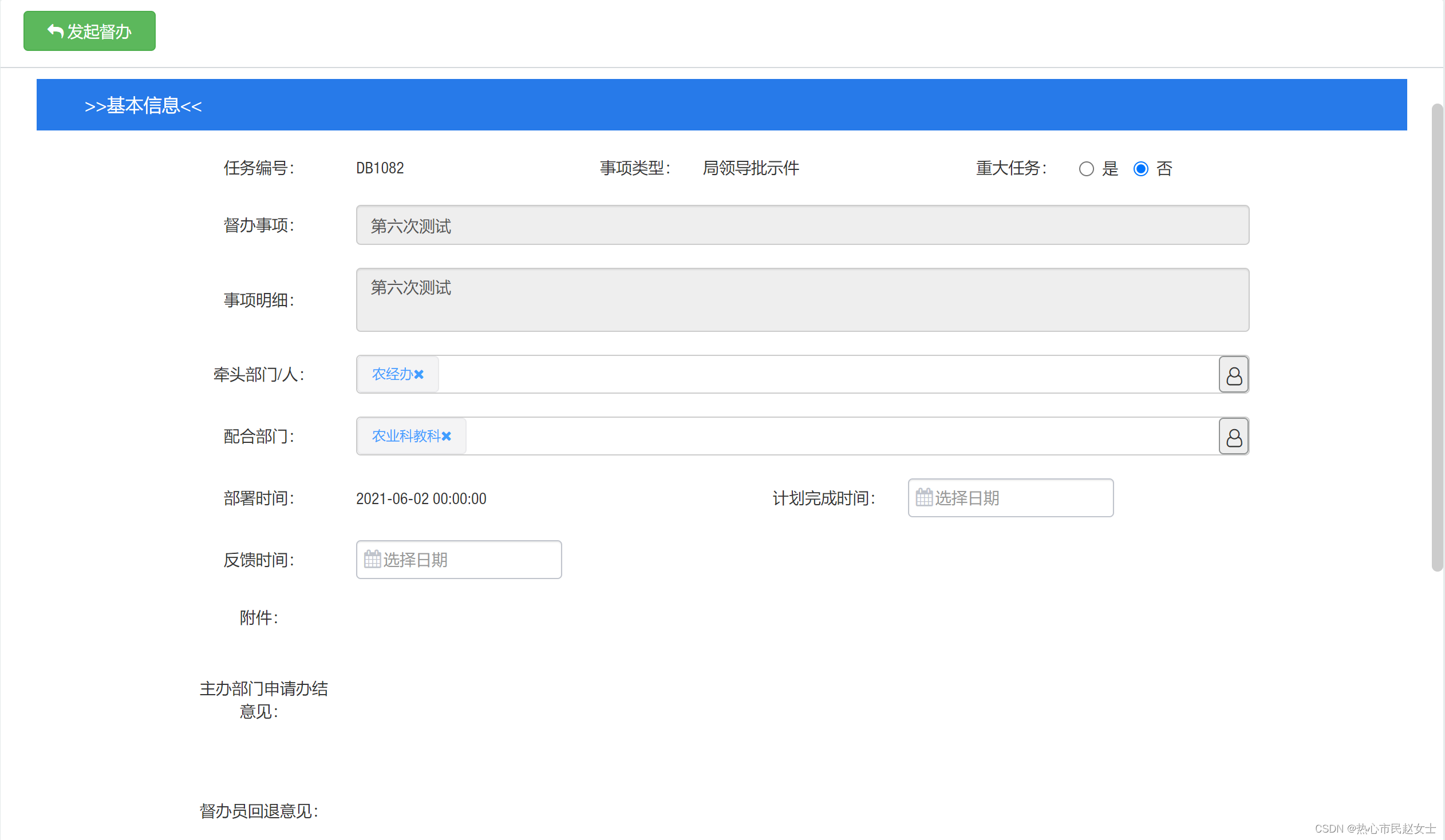Click the 农经办 tag label
The image size is (1445, 840).
[392, 375]
